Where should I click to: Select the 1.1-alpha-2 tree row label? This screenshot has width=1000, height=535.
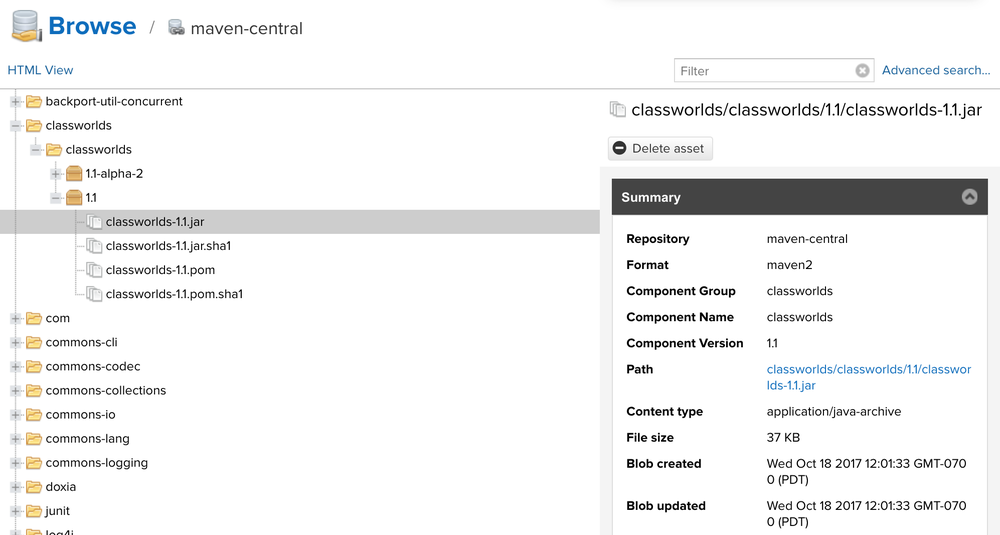coord(114,173)
